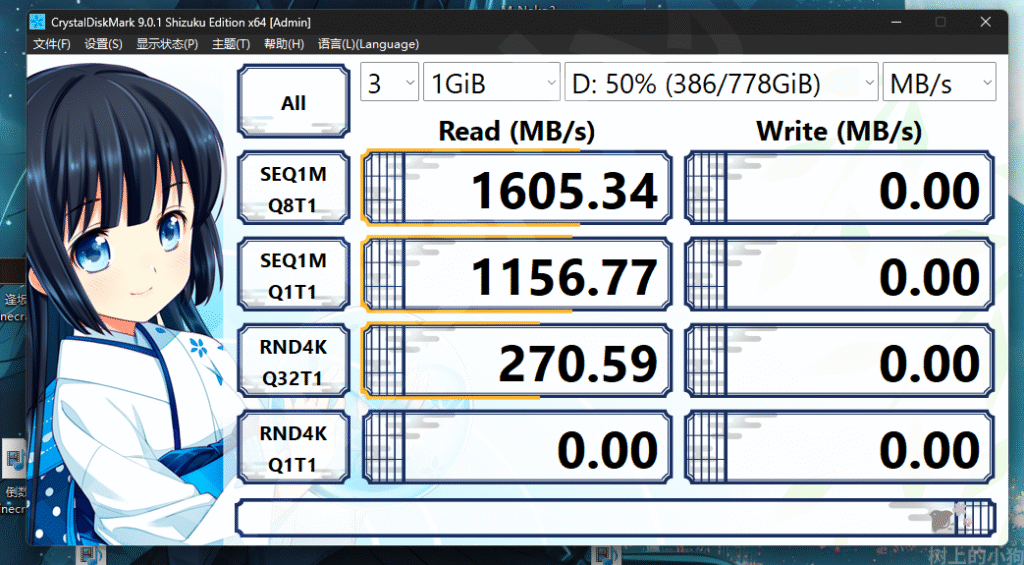The image size is (1024, 565).
Task: Minimize the CrystalDiskMark window
Action: pos(897,22)
